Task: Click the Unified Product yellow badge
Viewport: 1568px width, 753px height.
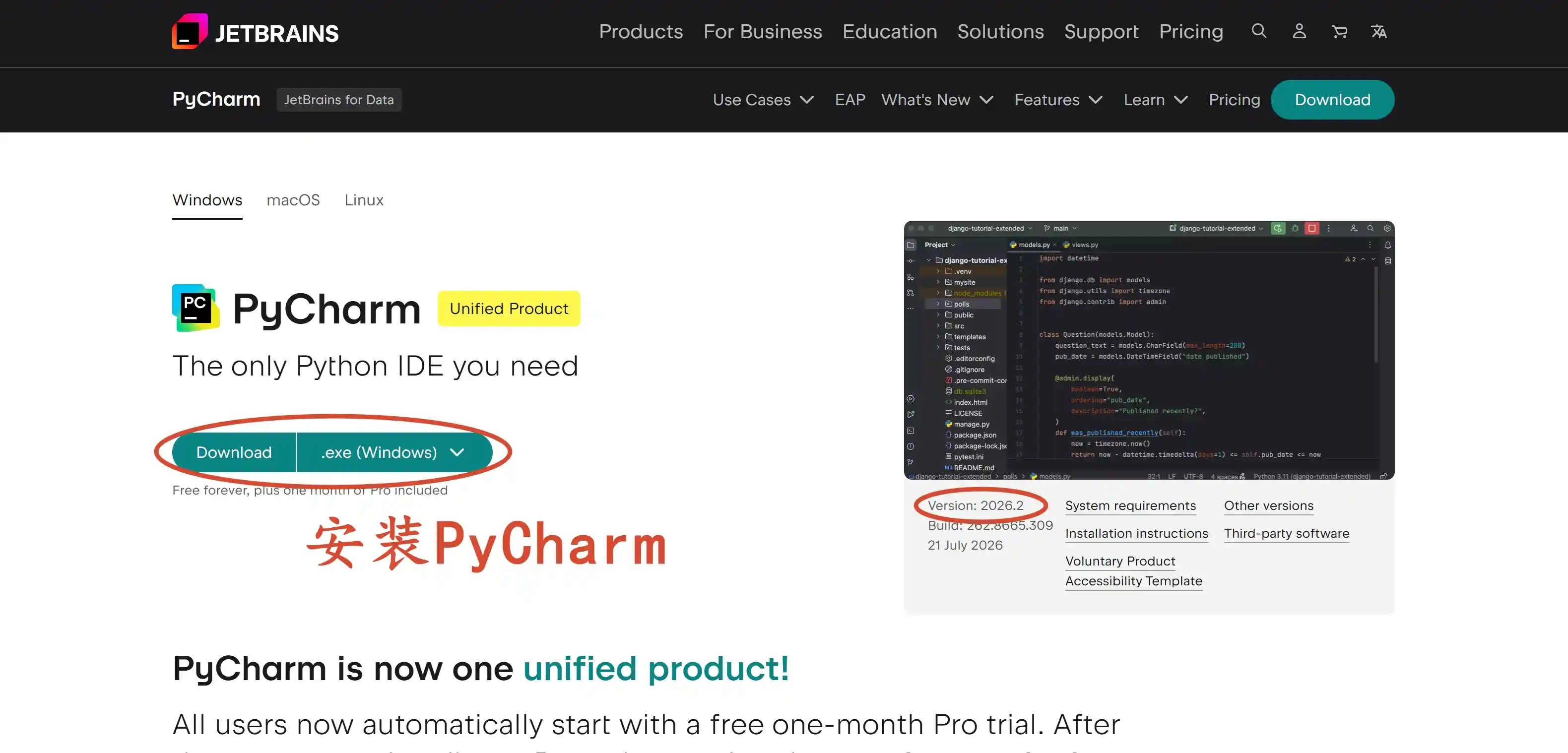Action: point(508,309)
